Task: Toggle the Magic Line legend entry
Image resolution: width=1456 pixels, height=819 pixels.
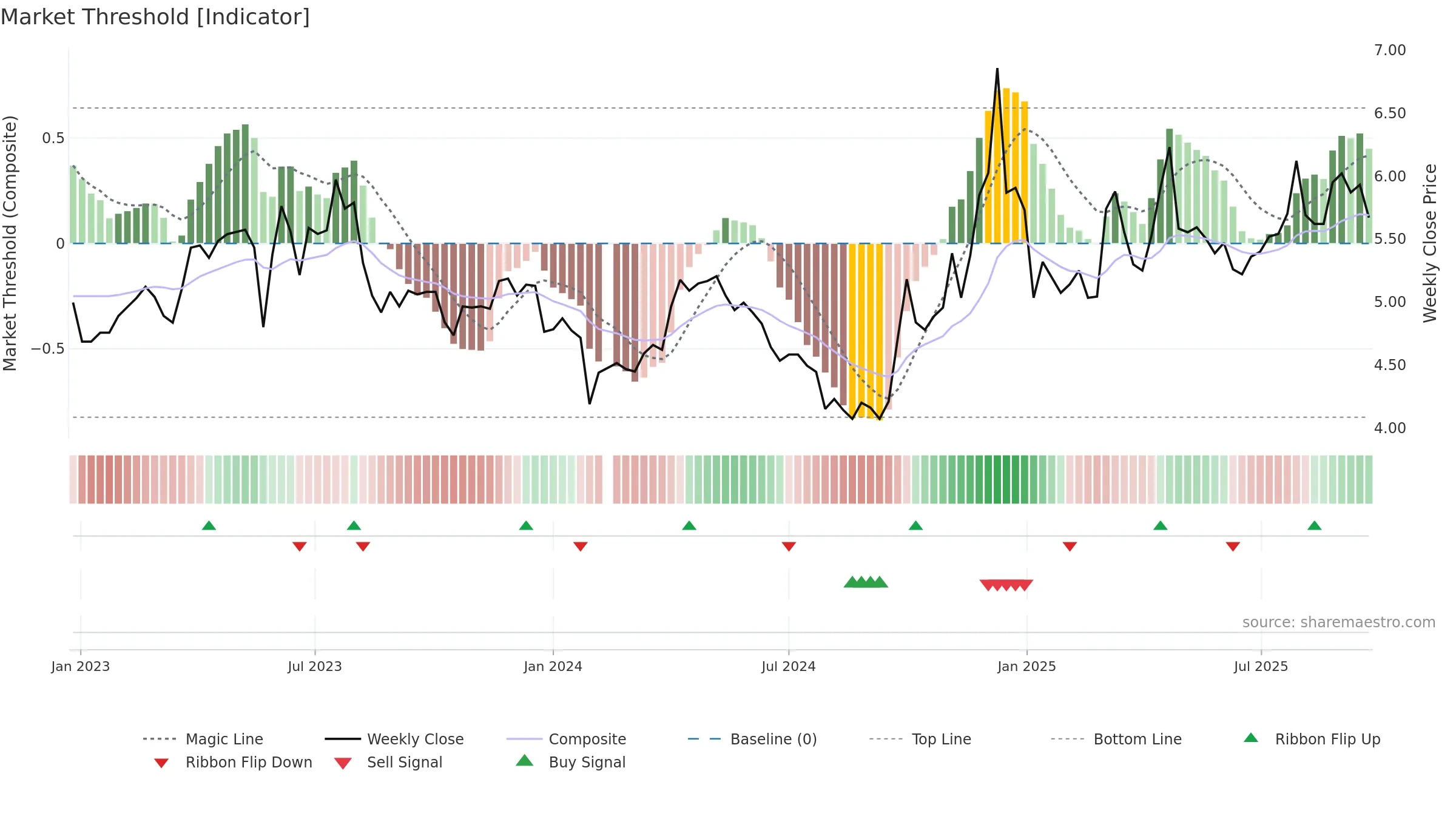Action: coord(203,739)
